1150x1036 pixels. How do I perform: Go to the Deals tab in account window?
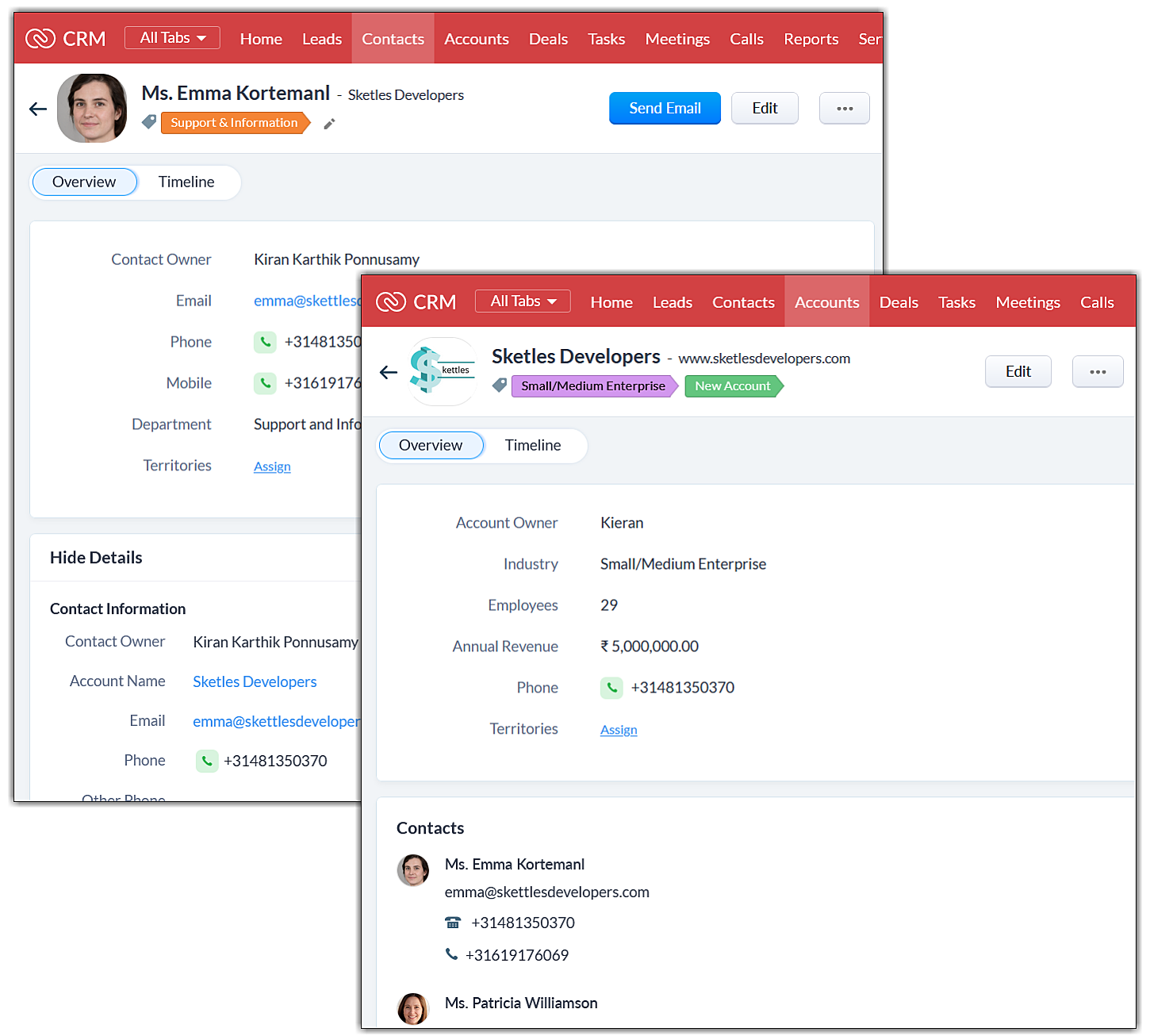coord(899,302)
